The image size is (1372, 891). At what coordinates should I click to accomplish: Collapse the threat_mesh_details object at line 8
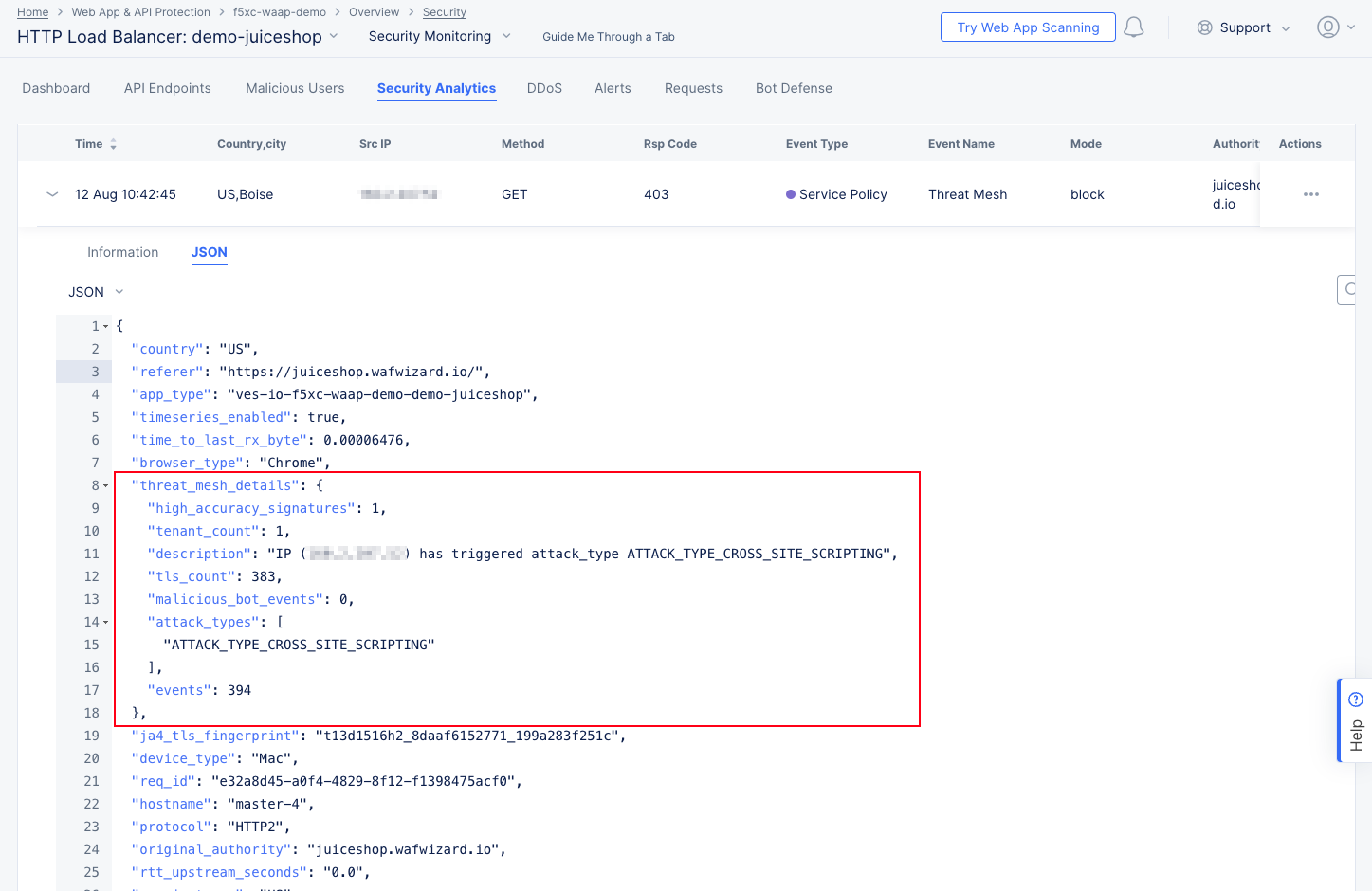[x=104, y=484]
